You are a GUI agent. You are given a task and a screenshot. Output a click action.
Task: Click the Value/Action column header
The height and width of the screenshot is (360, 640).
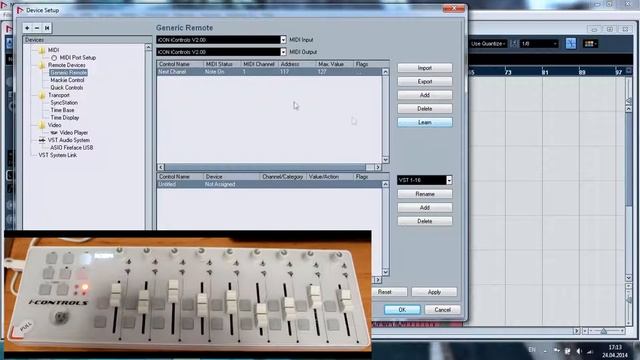(324, 177)
